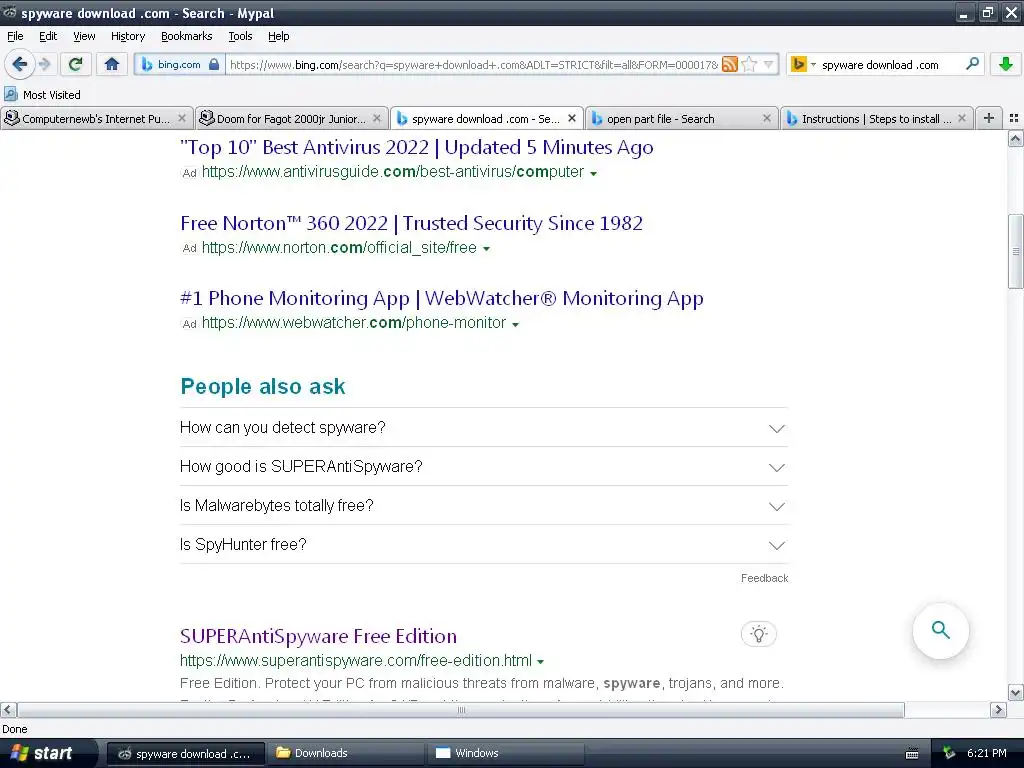Subscribe using the RSS feed icon
Image resolution: width=1024 pixels, height=768 pixels.
pyautogui.click(x=729, y=64)
